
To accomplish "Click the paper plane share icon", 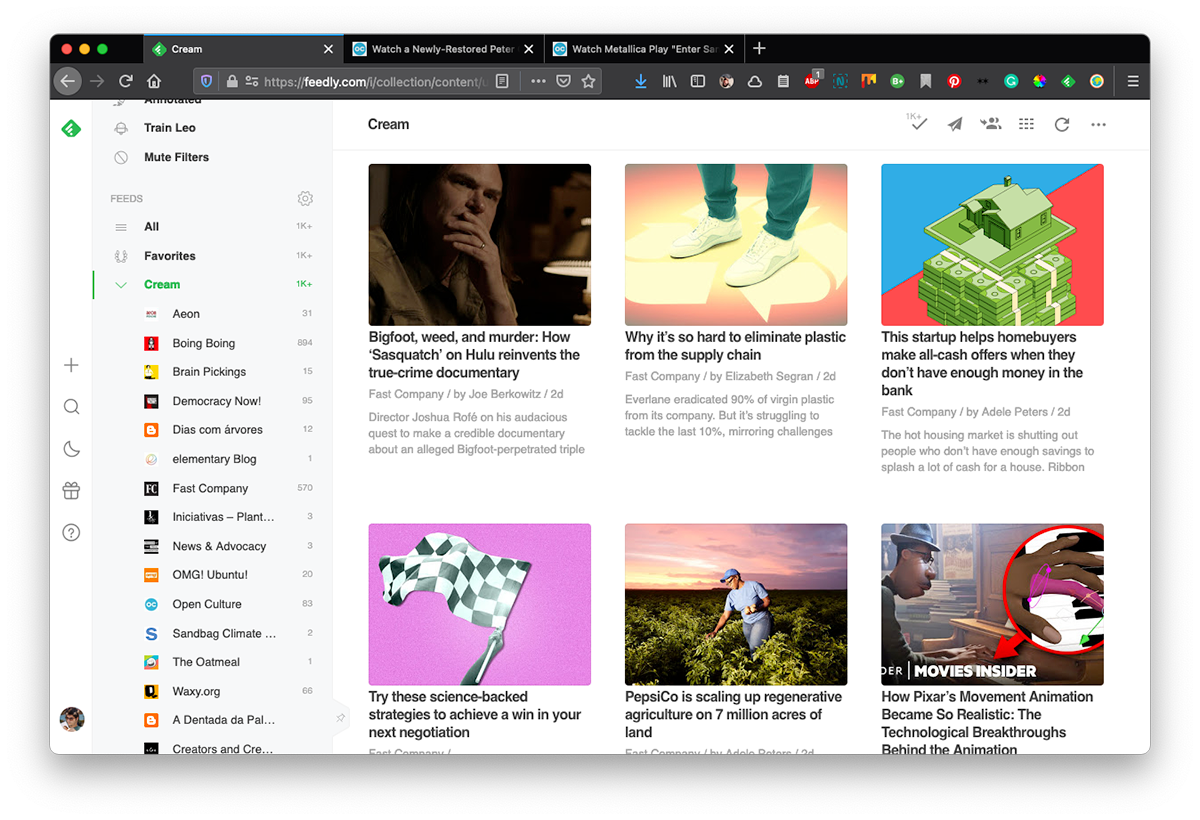I will tap(955, 125).
